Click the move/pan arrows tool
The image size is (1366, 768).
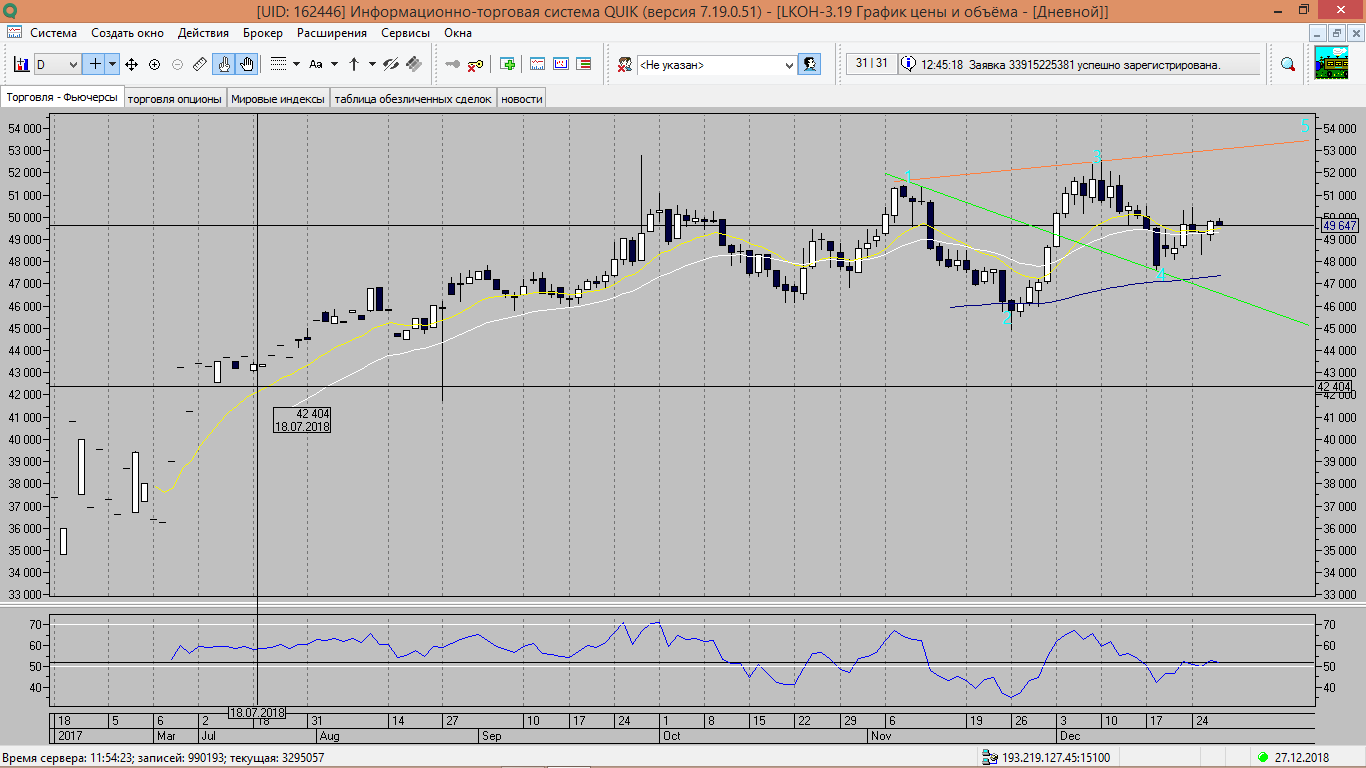[x=131, y=65]
